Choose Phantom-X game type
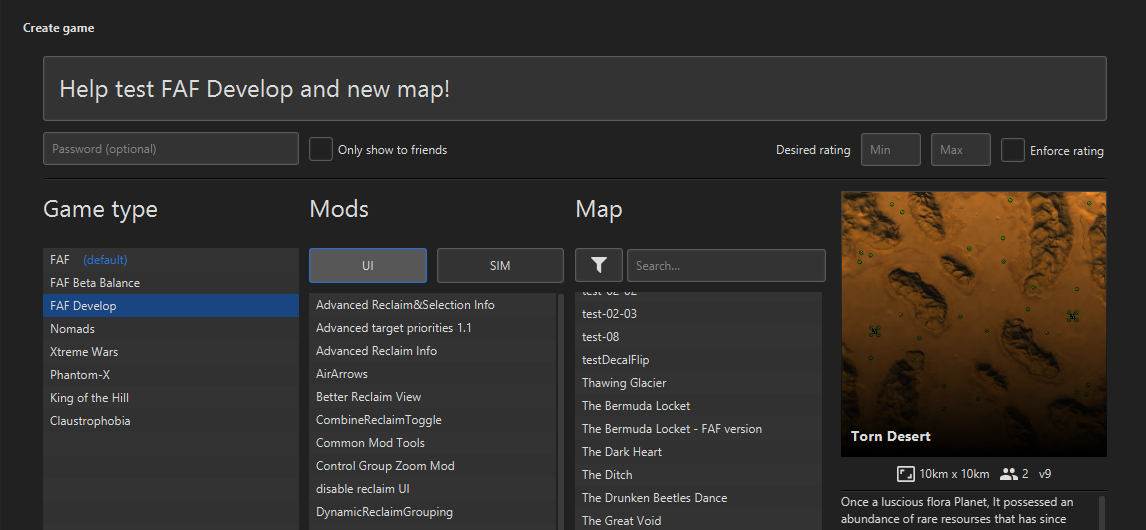This screenshot has height=530, width=1146. (x=171, y=375)
